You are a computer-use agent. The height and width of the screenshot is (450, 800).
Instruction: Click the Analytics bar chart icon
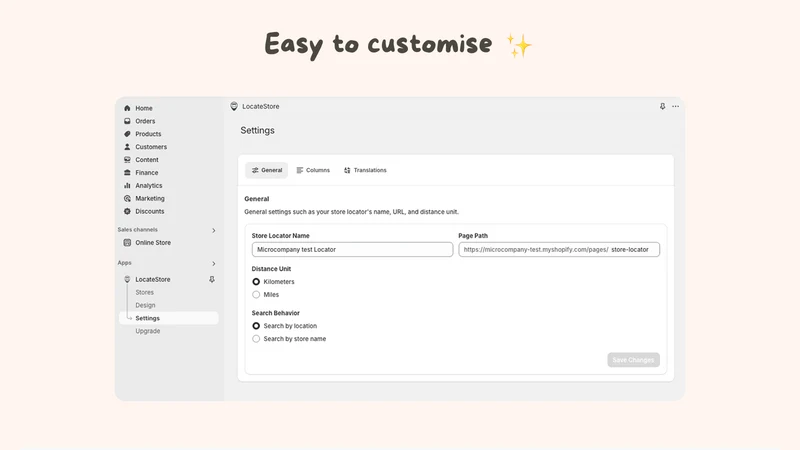pyautogui.click(x=127, y=185)
